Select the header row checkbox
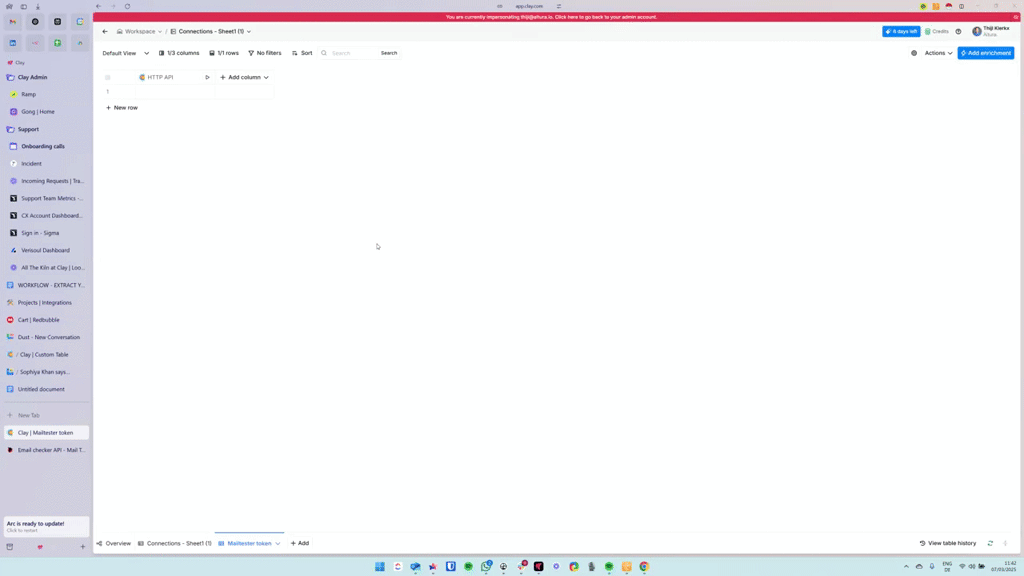The width and height of the screenshot is (1024, 576). tap(108, 76)
